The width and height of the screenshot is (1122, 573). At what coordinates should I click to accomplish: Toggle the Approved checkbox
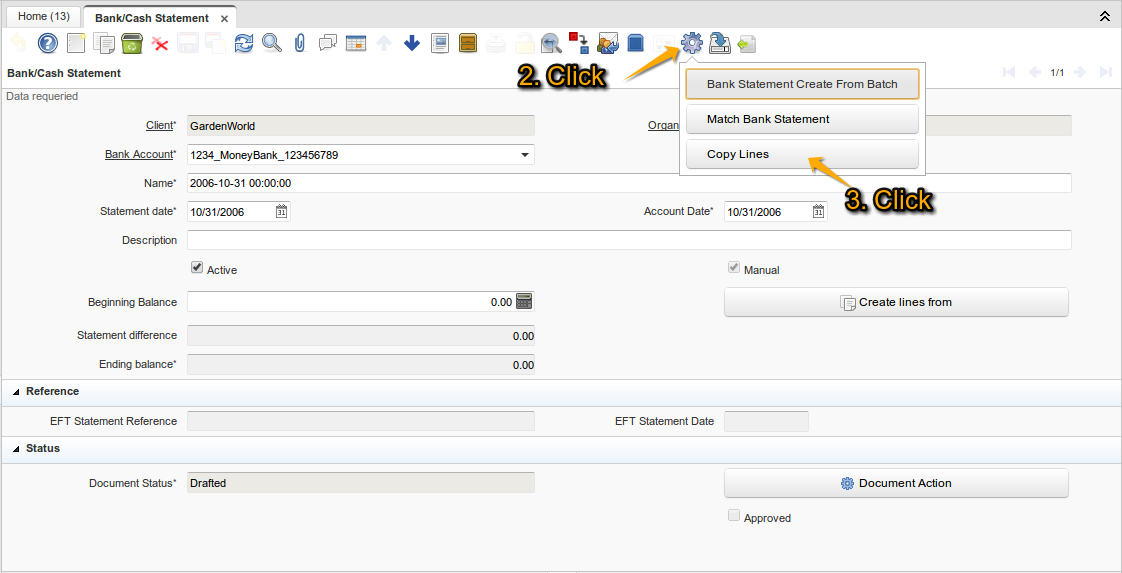point(733,515)
